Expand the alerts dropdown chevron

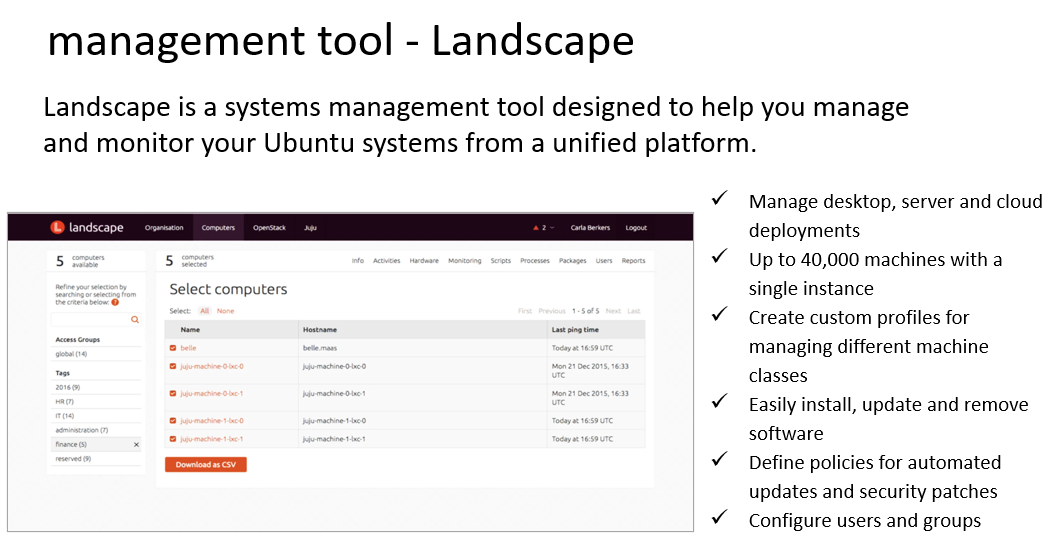552,228
